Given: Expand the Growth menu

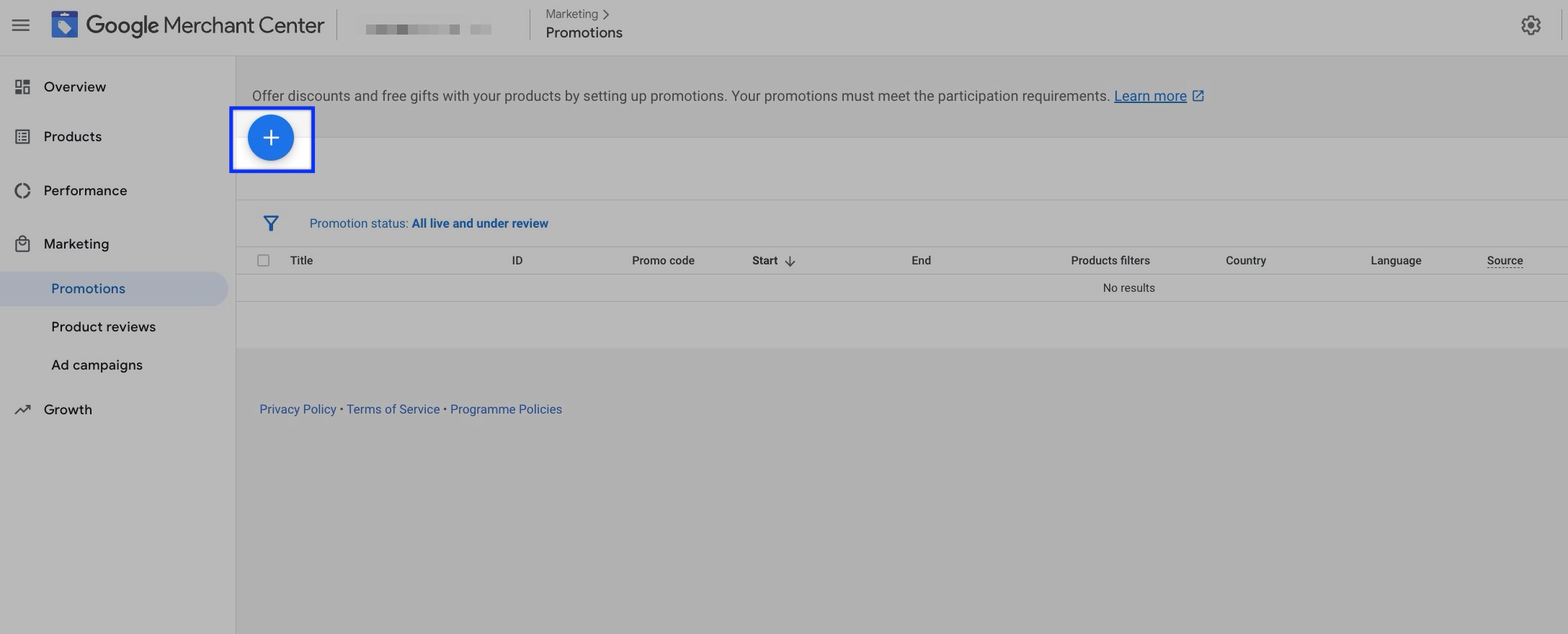Looking at the screenshot, I should 68,410.
